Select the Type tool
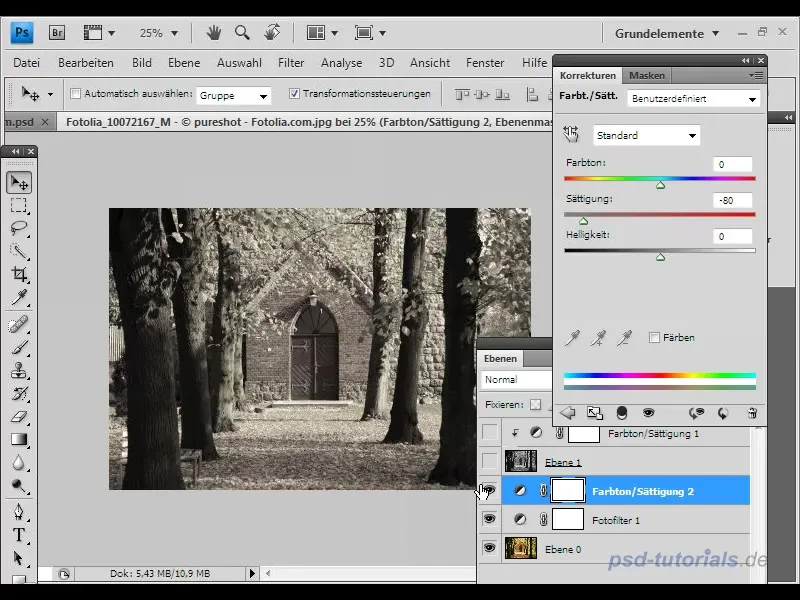The height and width of the screenshot is (600, 800). [19, 535]
